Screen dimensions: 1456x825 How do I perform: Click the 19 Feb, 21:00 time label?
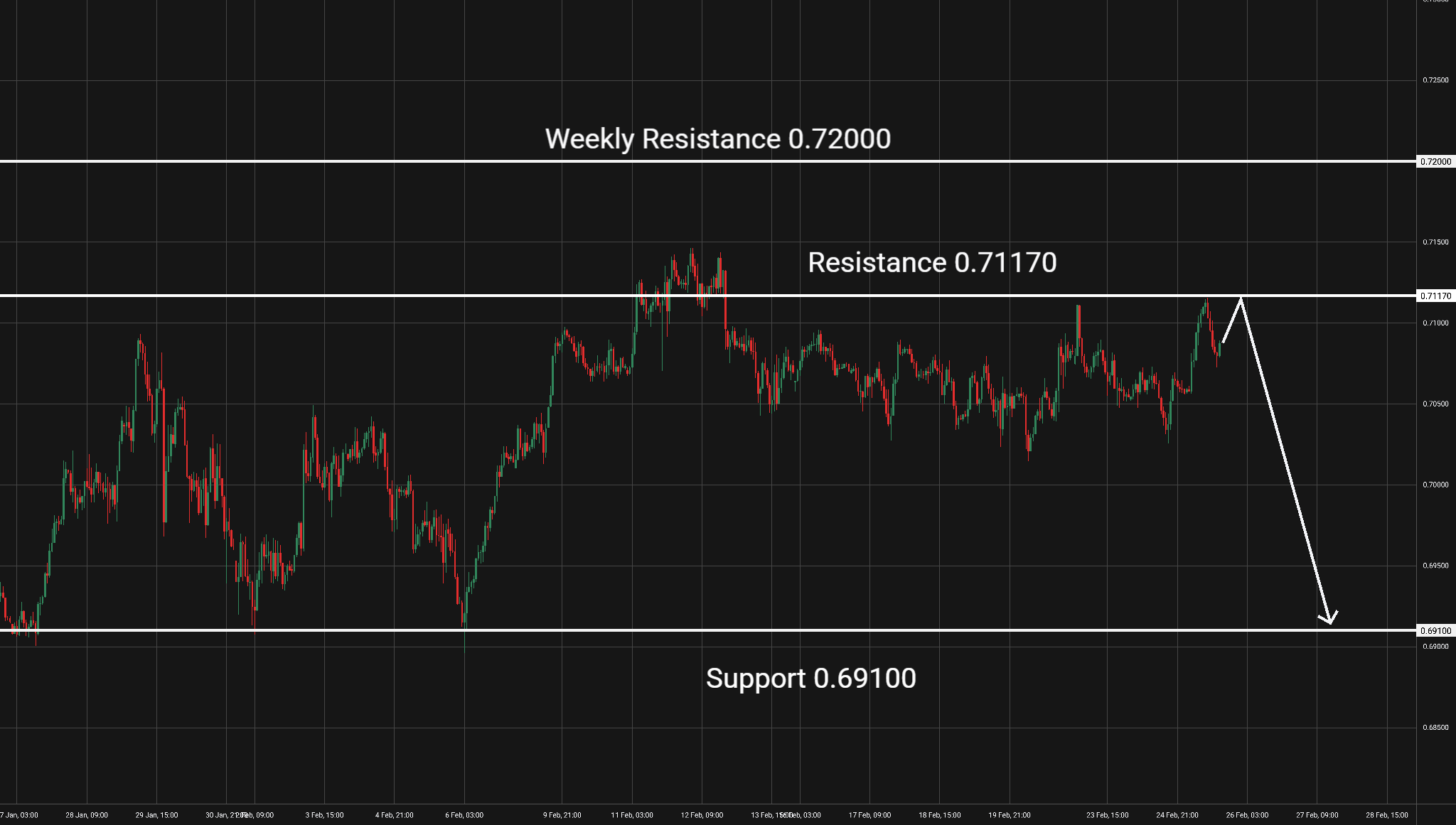pyautogui.click(x=1010, y=815)
